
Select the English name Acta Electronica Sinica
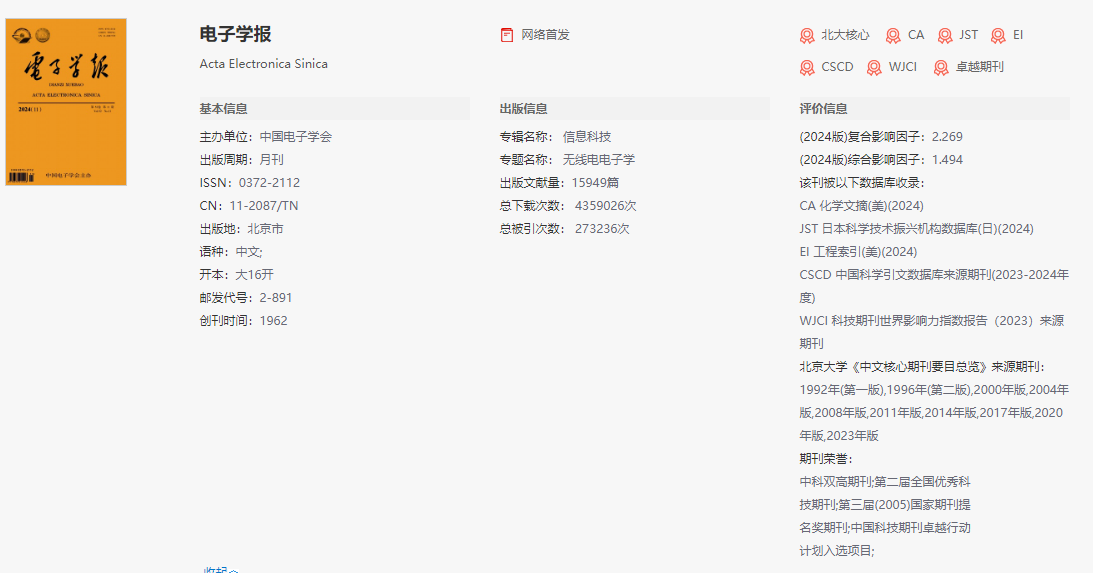coord(263,63)
